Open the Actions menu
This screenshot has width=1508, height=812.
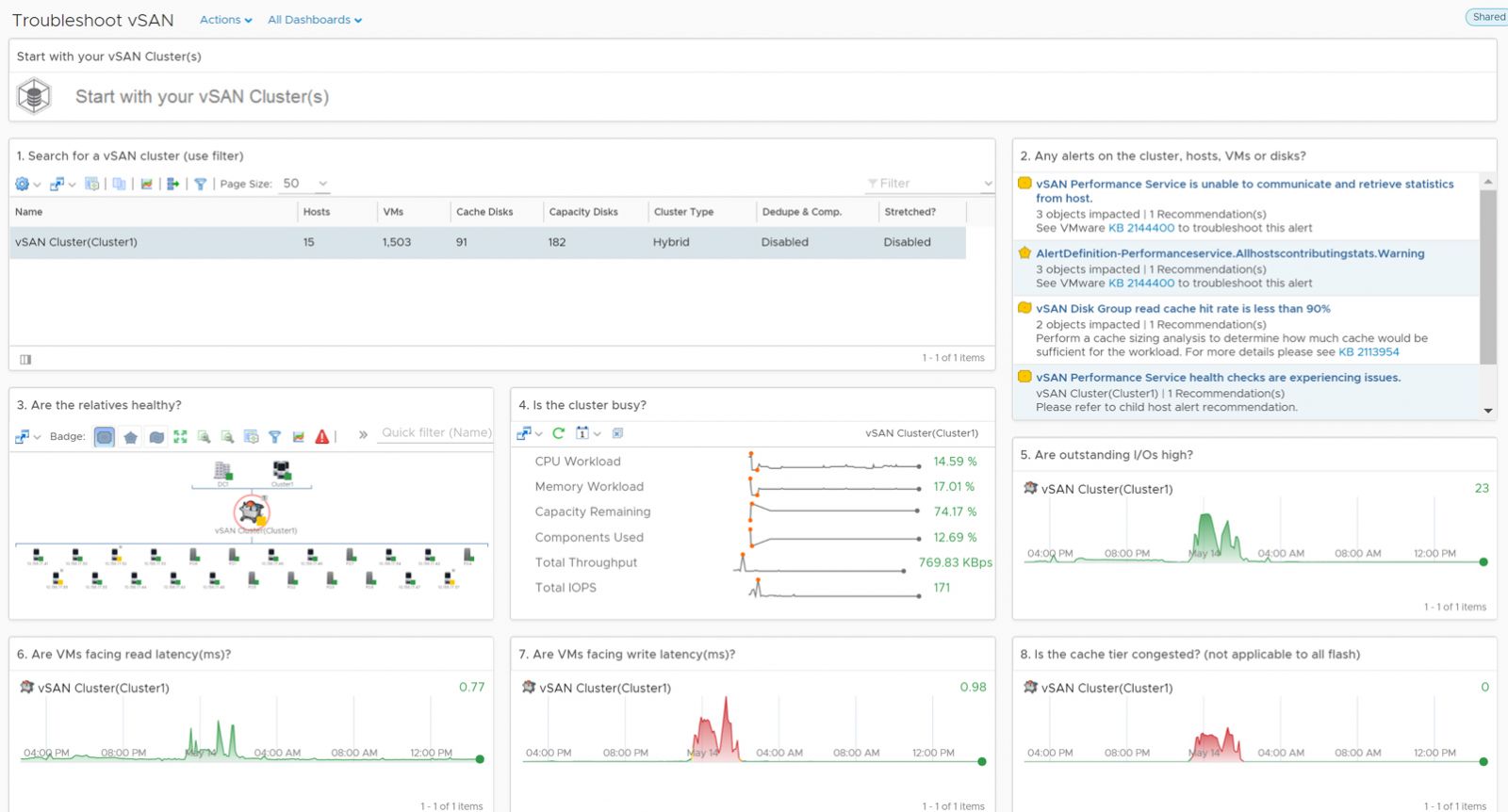226,20
